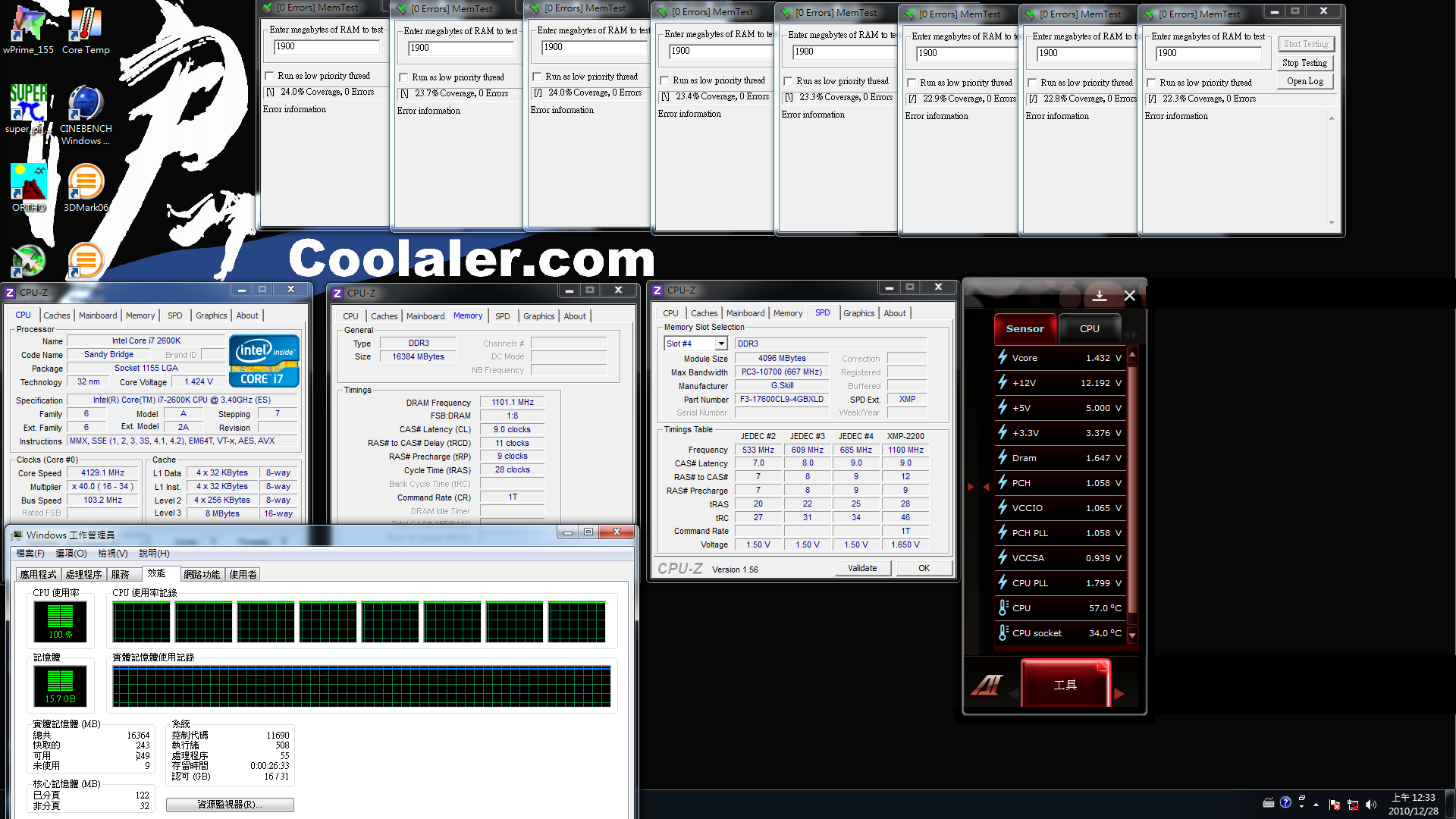
Task: Click the Stop Testing button
Action: click(1304, 63)
